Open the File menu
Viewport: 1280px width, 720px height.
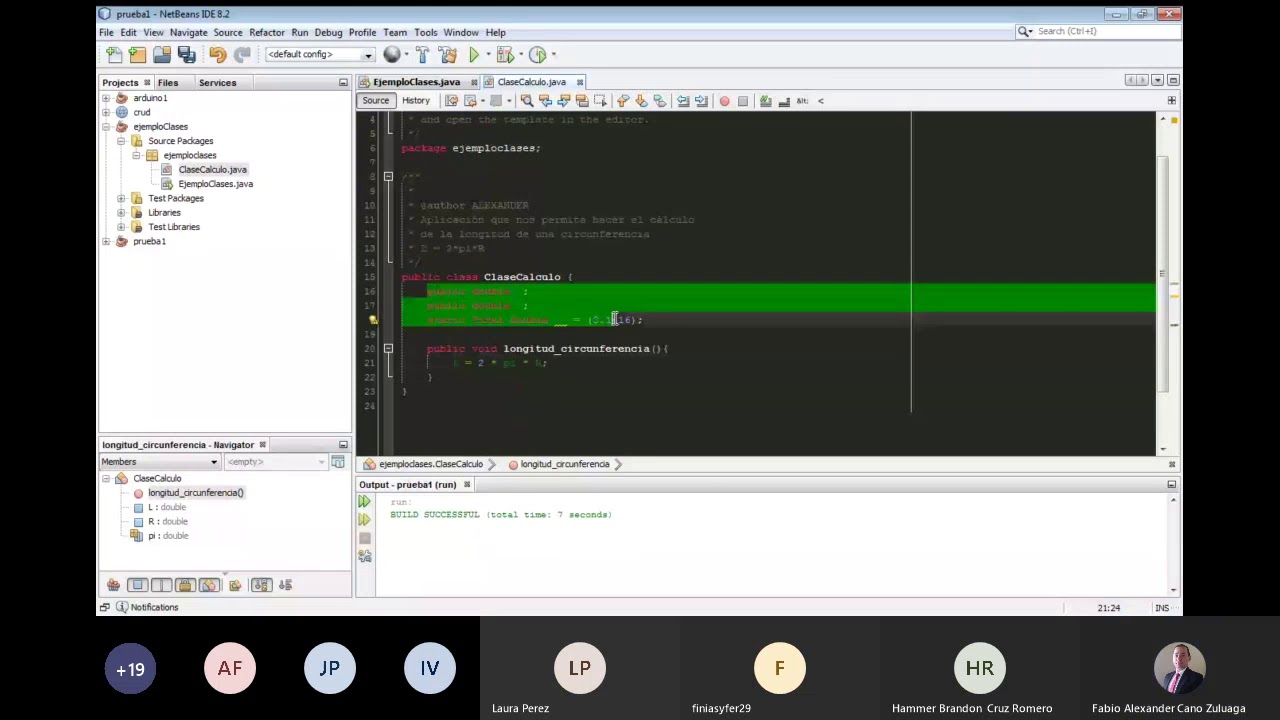[106, 32]
